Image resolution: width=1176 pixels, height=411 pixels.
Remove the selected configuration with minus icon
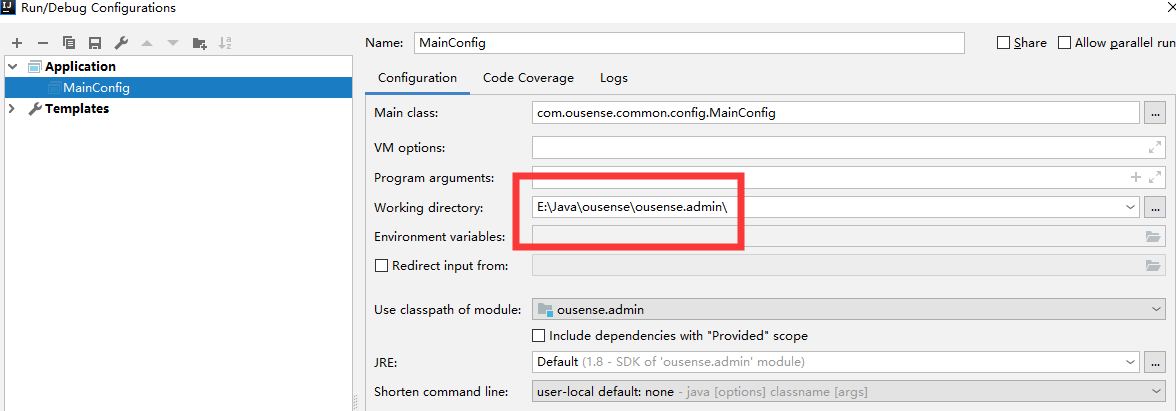[43, 43]
